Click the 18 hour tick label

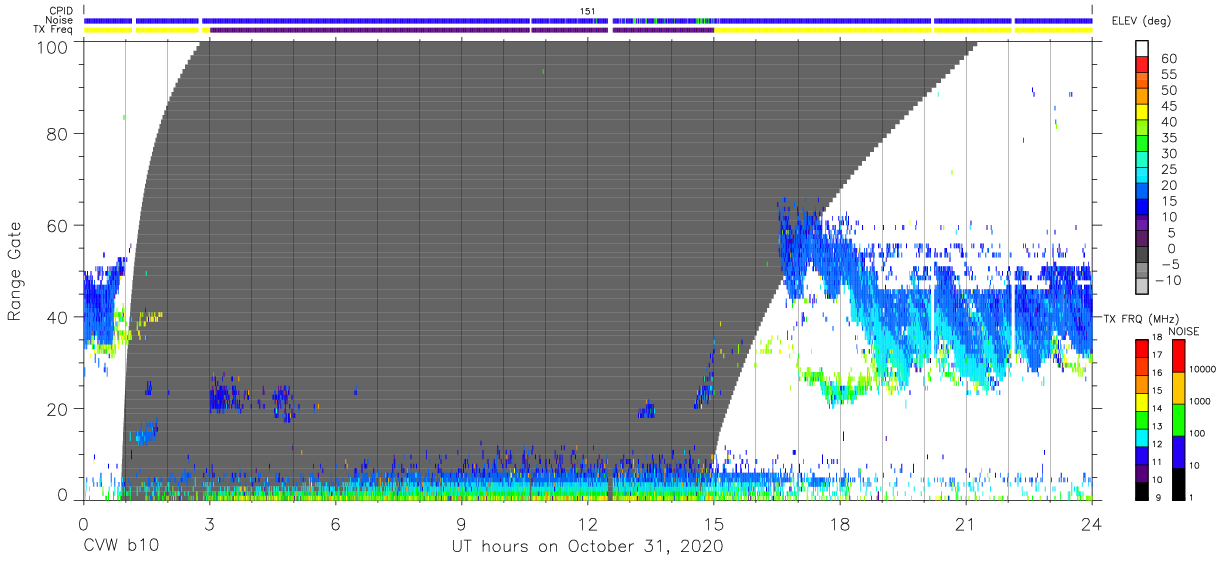point(839,523)
